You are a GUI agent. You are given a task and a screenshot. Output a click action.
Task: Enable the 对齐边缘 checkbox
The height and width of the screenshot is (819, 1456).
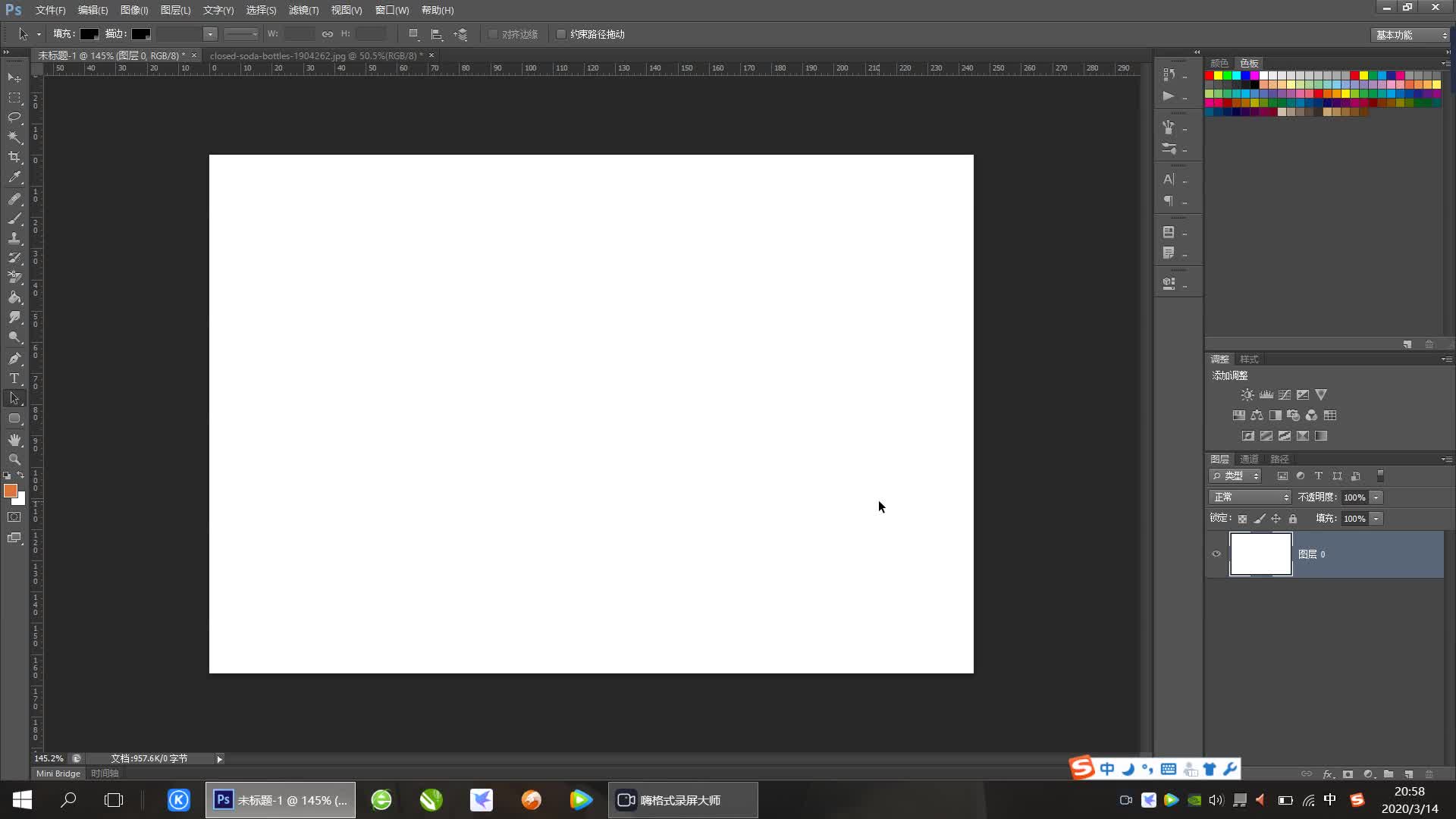pos(493,34)
